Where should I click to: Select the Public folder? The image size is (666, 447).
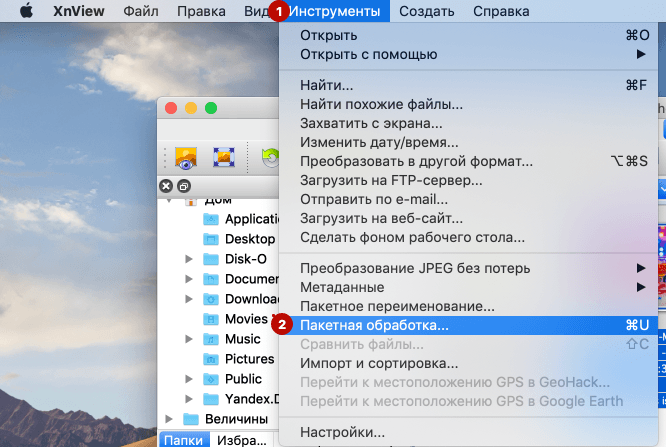[x=243, y=379]
